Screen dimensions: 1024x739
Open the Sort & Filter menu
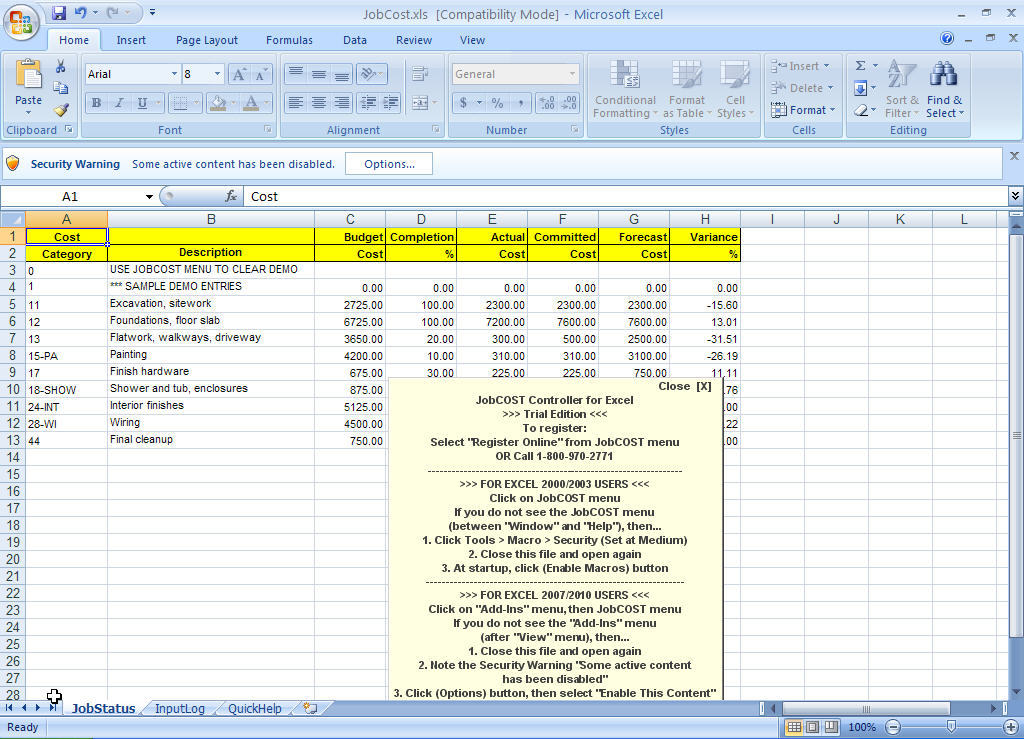tap(902, 89)
